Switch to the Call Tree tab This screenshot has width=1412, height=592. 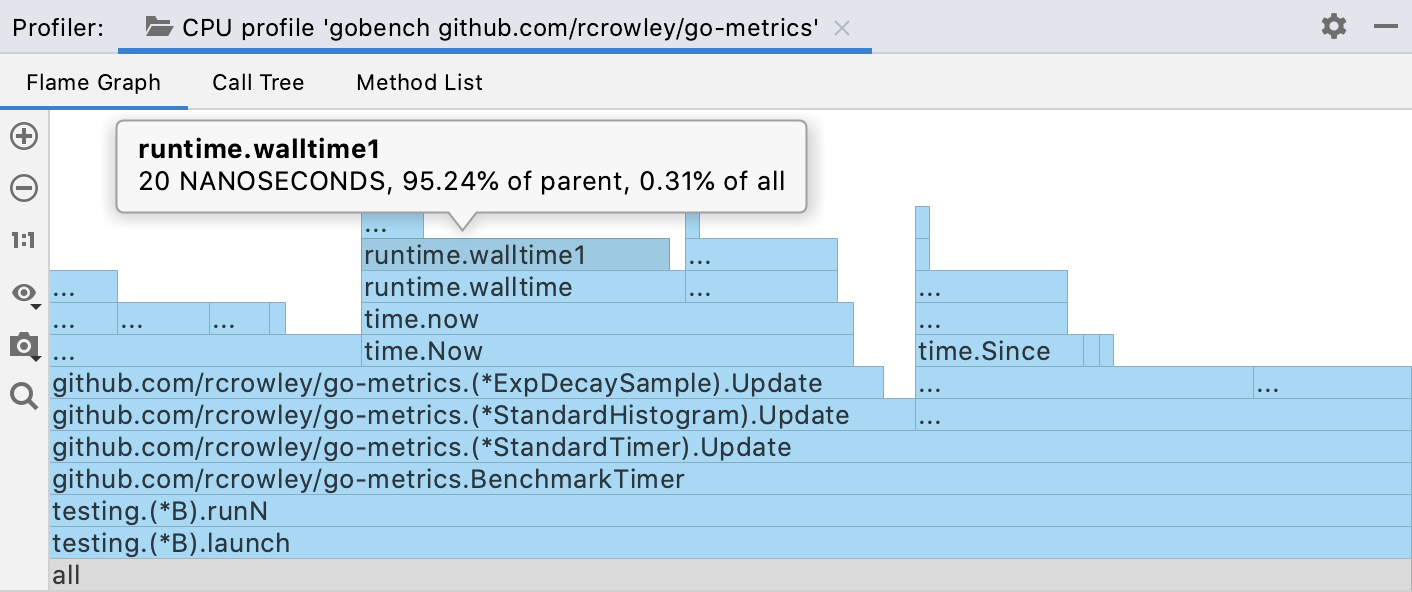258,83
